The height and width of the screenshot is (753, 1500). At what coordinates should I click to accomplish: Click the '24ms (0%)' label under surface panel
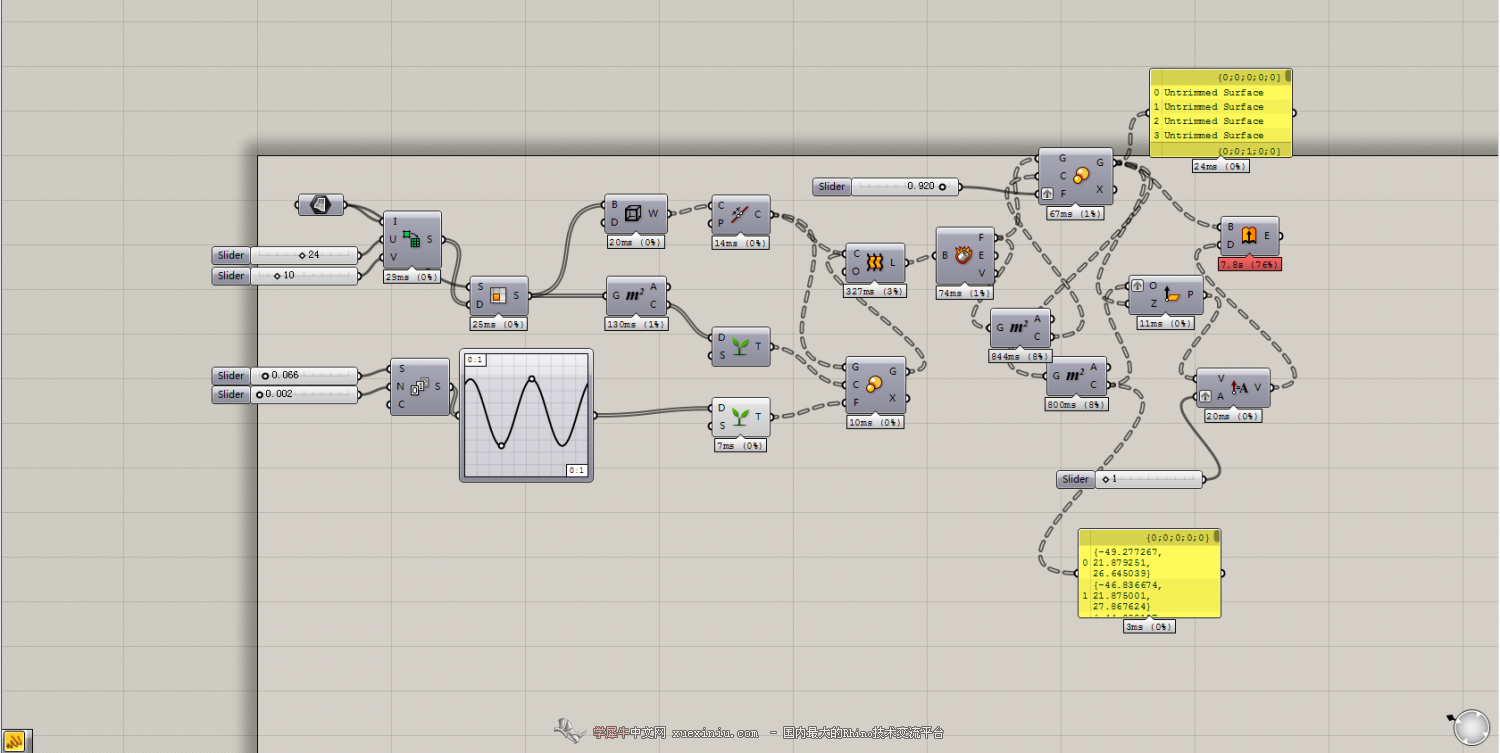click(x=1221, y=166)
